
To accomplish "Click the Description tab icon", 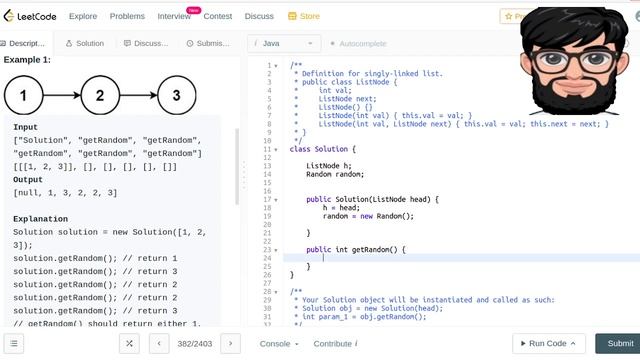I will [x=3, y=43].
